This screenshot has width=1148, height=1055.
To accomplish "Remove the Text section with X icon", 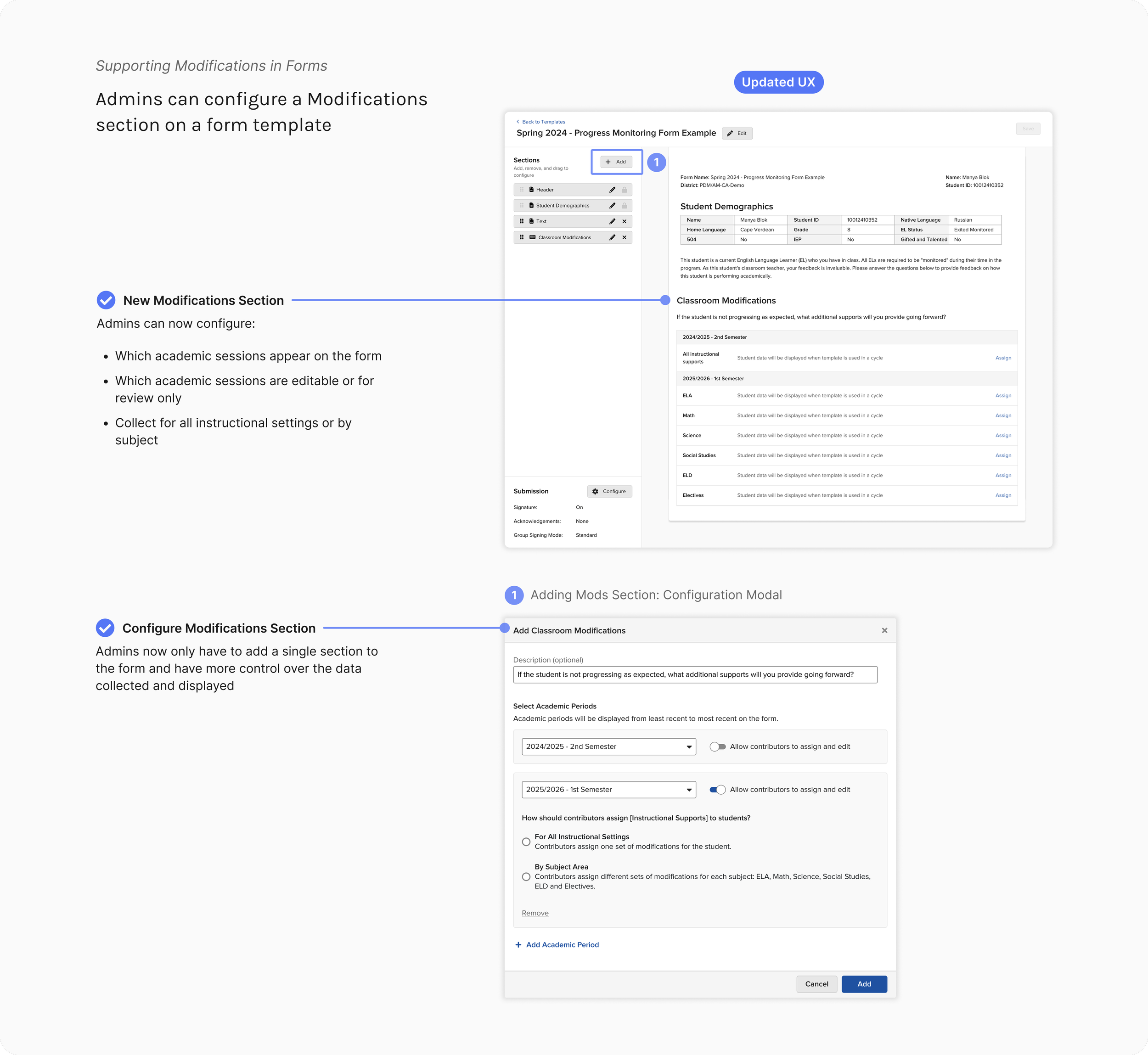I will tap(624, 221).
